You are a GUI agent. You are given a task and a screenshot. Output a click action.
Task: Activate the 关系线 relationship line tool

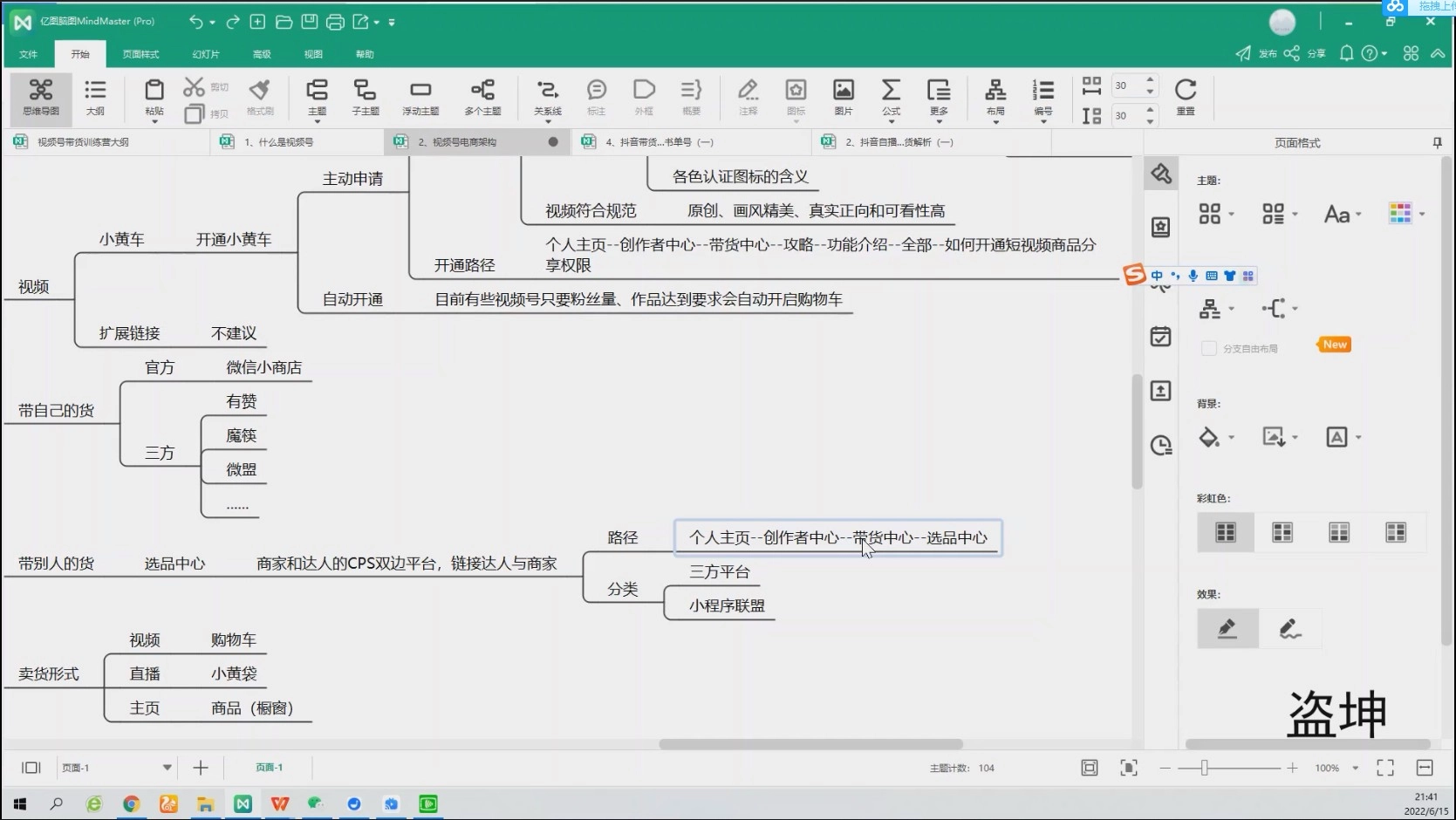547,98
